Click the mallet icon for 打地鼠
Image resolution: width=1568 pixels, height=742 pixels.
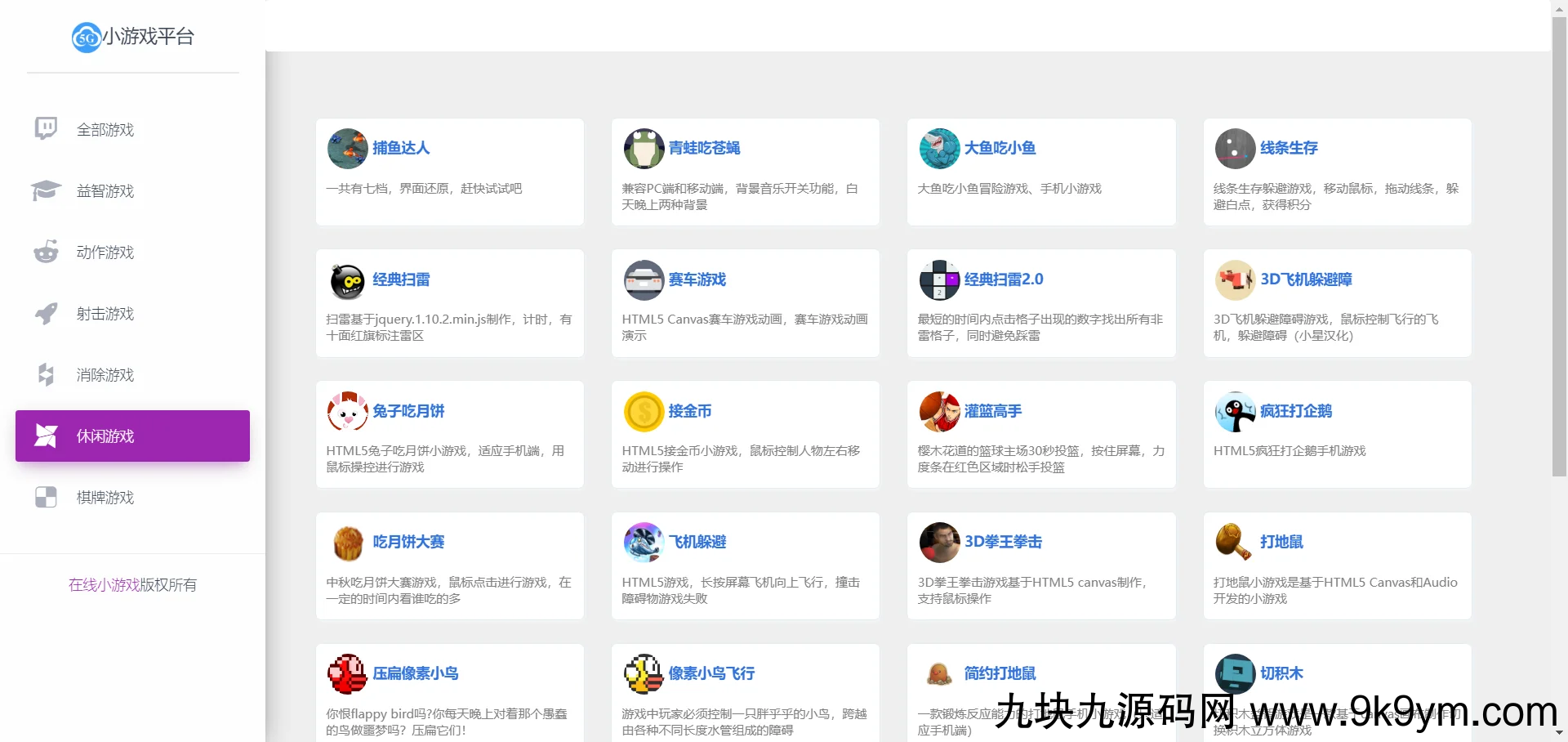point(1235,543)
